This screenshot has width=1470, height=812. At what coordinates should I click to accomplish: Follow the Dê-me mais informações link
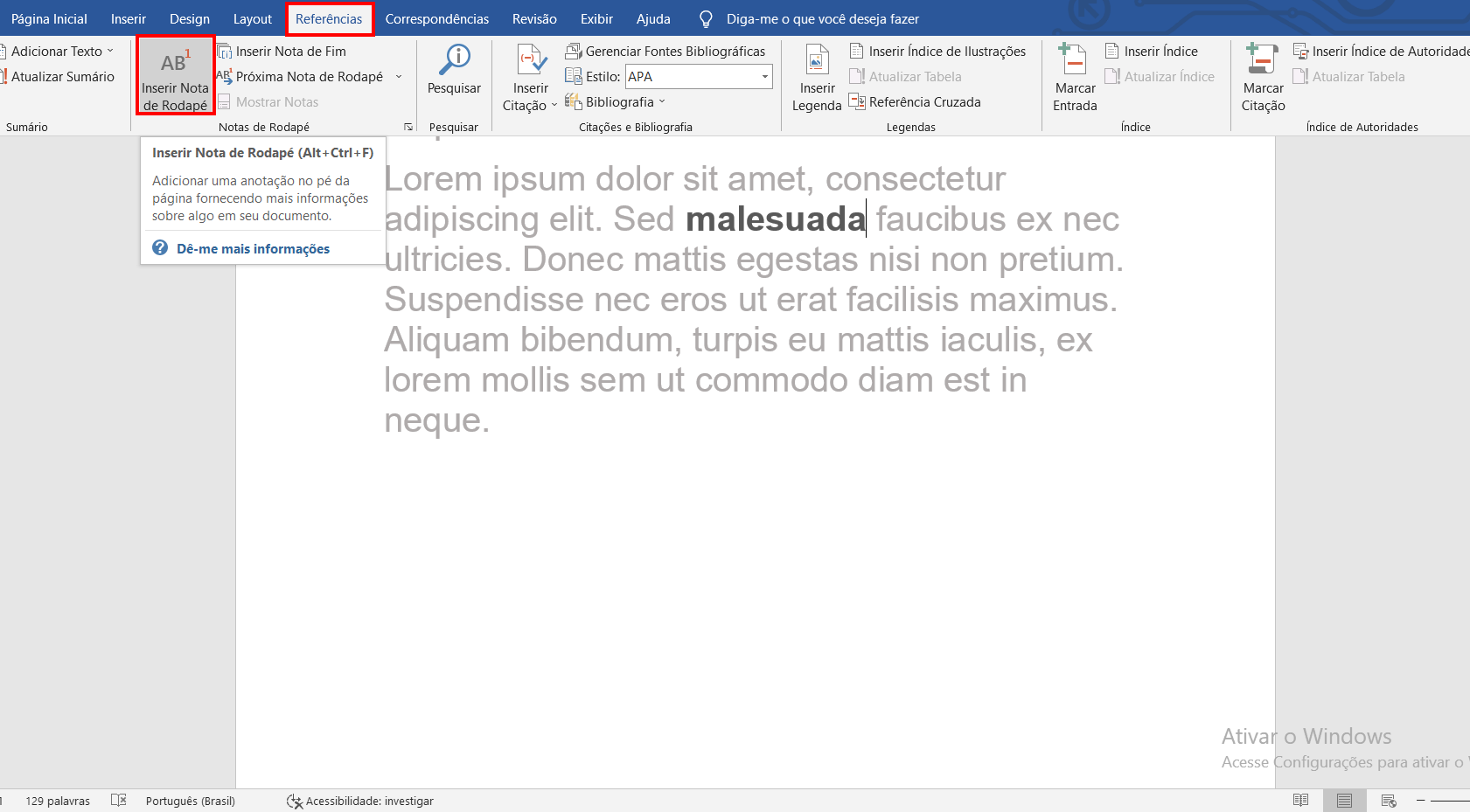253,249
